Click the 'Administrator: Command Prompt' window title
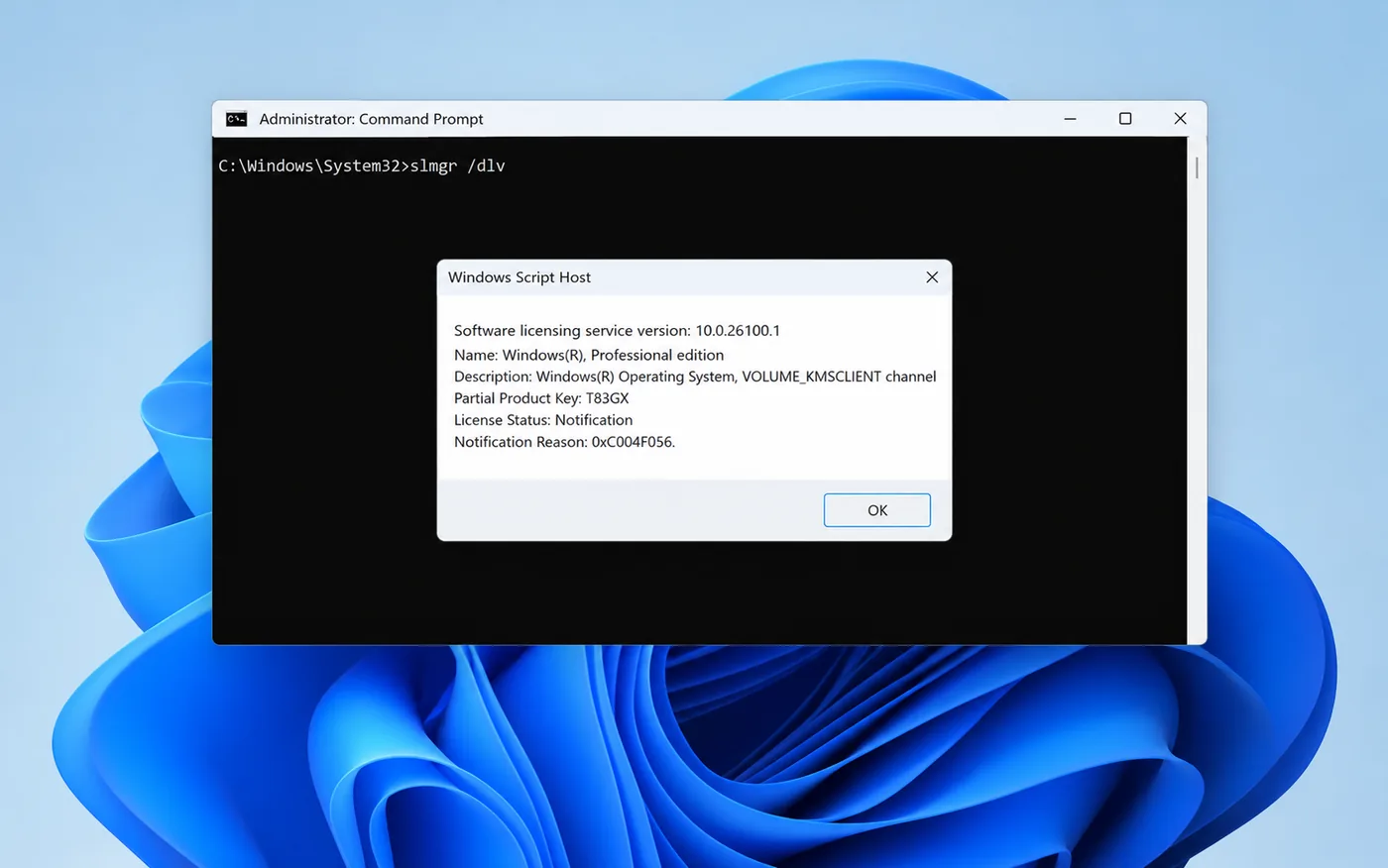1388x868 pixels. pos(372,119)
